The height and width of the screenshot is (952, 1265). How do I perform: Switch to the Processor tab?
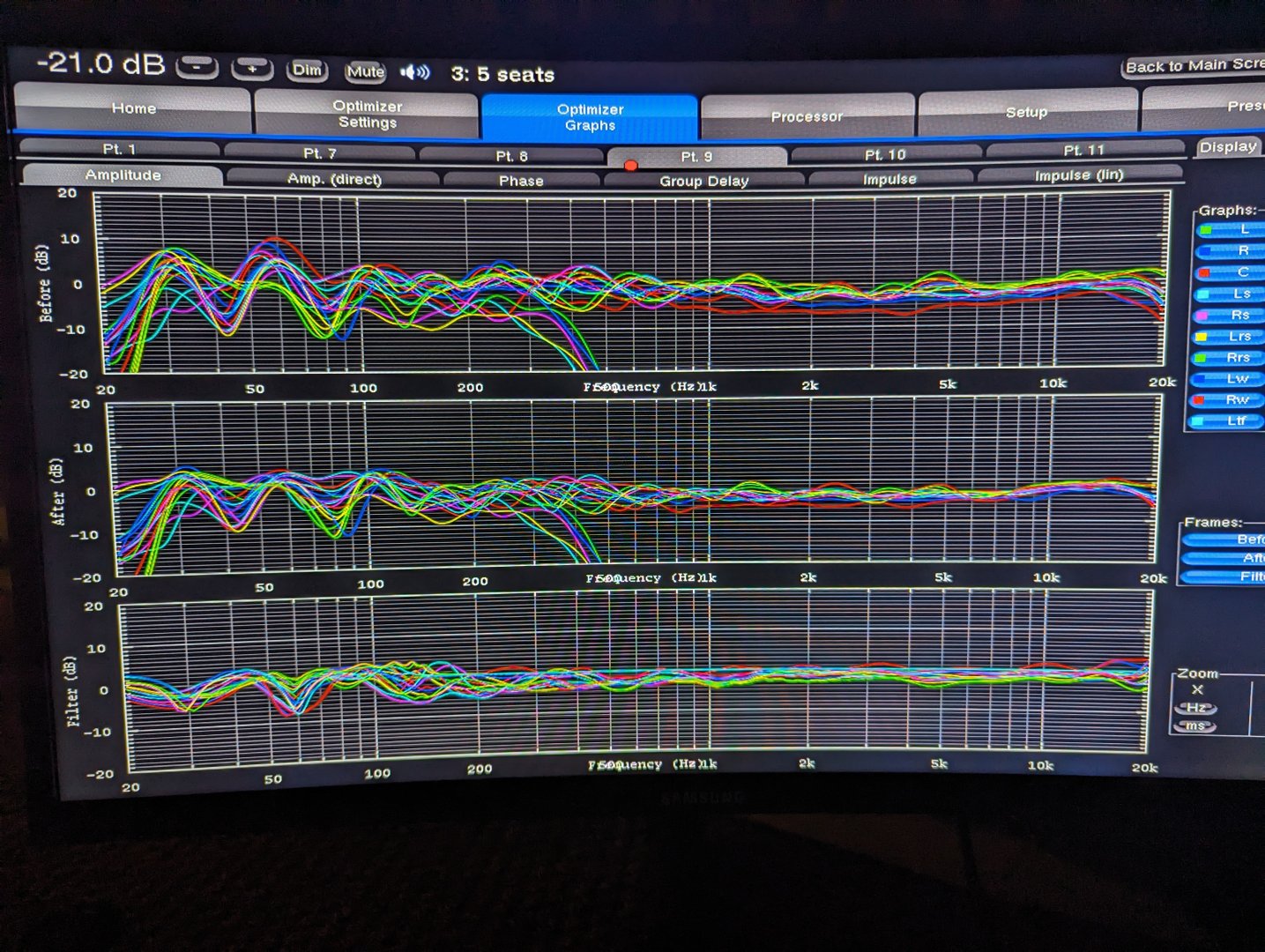point(807,116)
